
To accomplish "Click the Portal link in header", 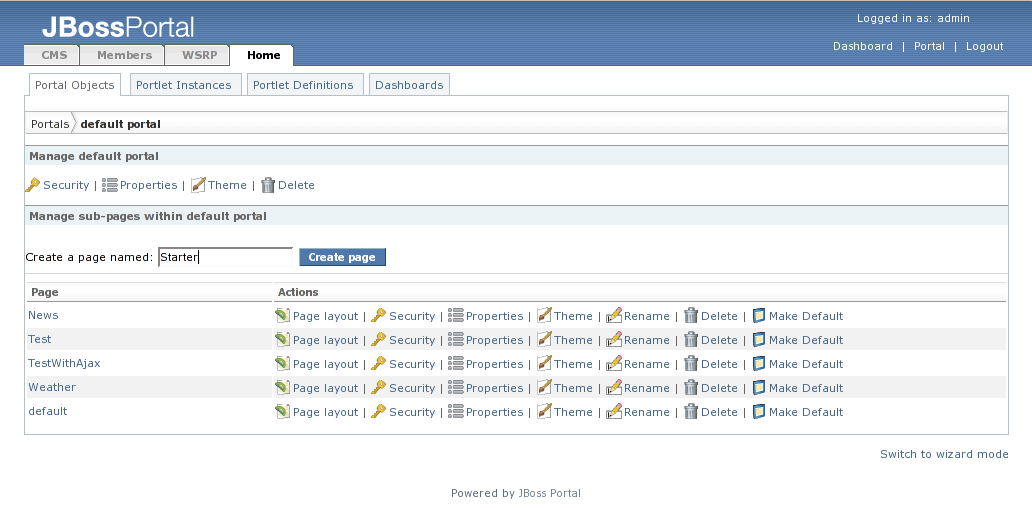I will (929, 46).
